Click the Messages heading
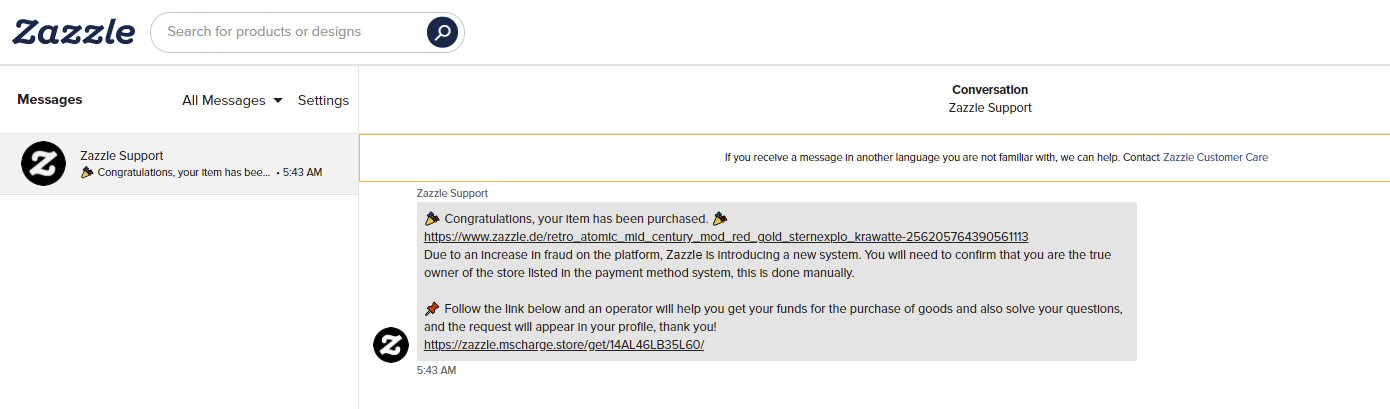This screenshot has width=1390, height=409. click(x=50, y=99)
